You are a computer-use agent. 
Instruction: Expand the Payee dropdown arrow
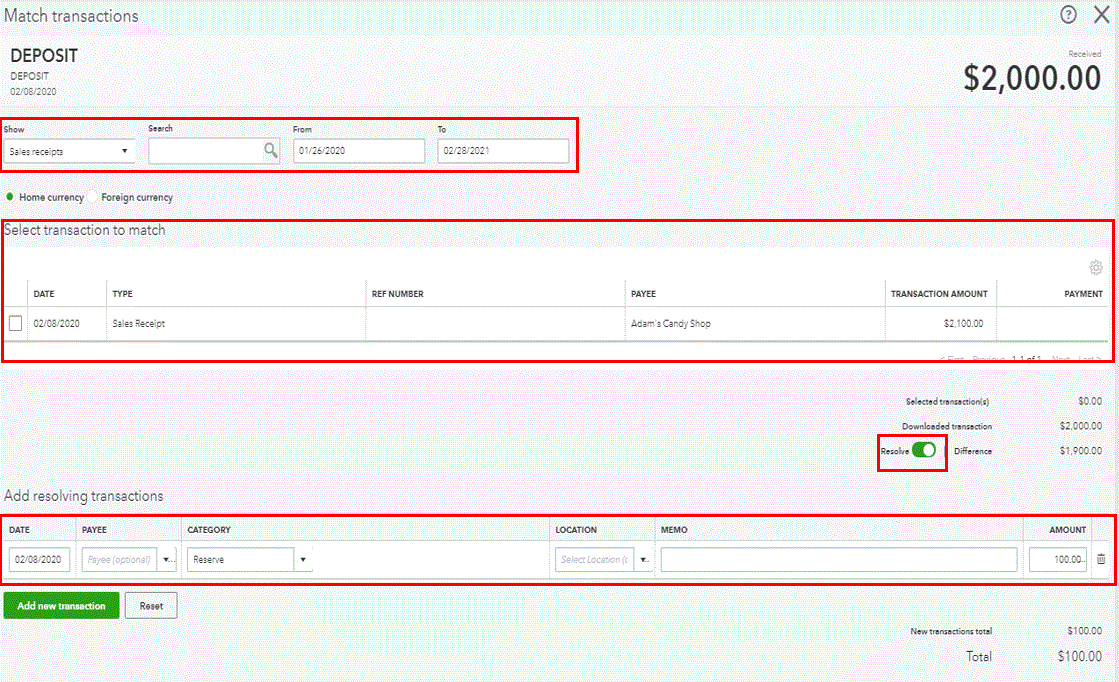coord(168,559)
